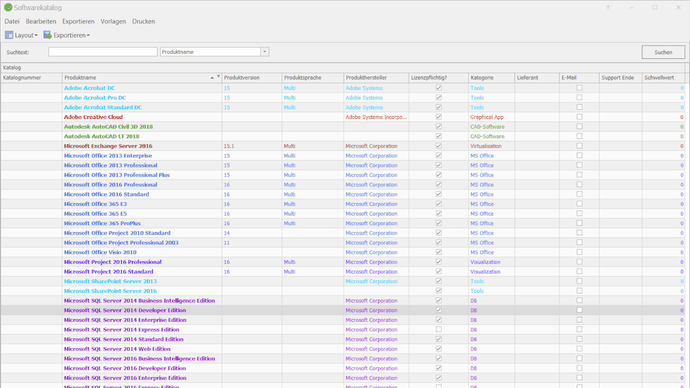Click the Softwarekatalog app icon in title bar

8,7
